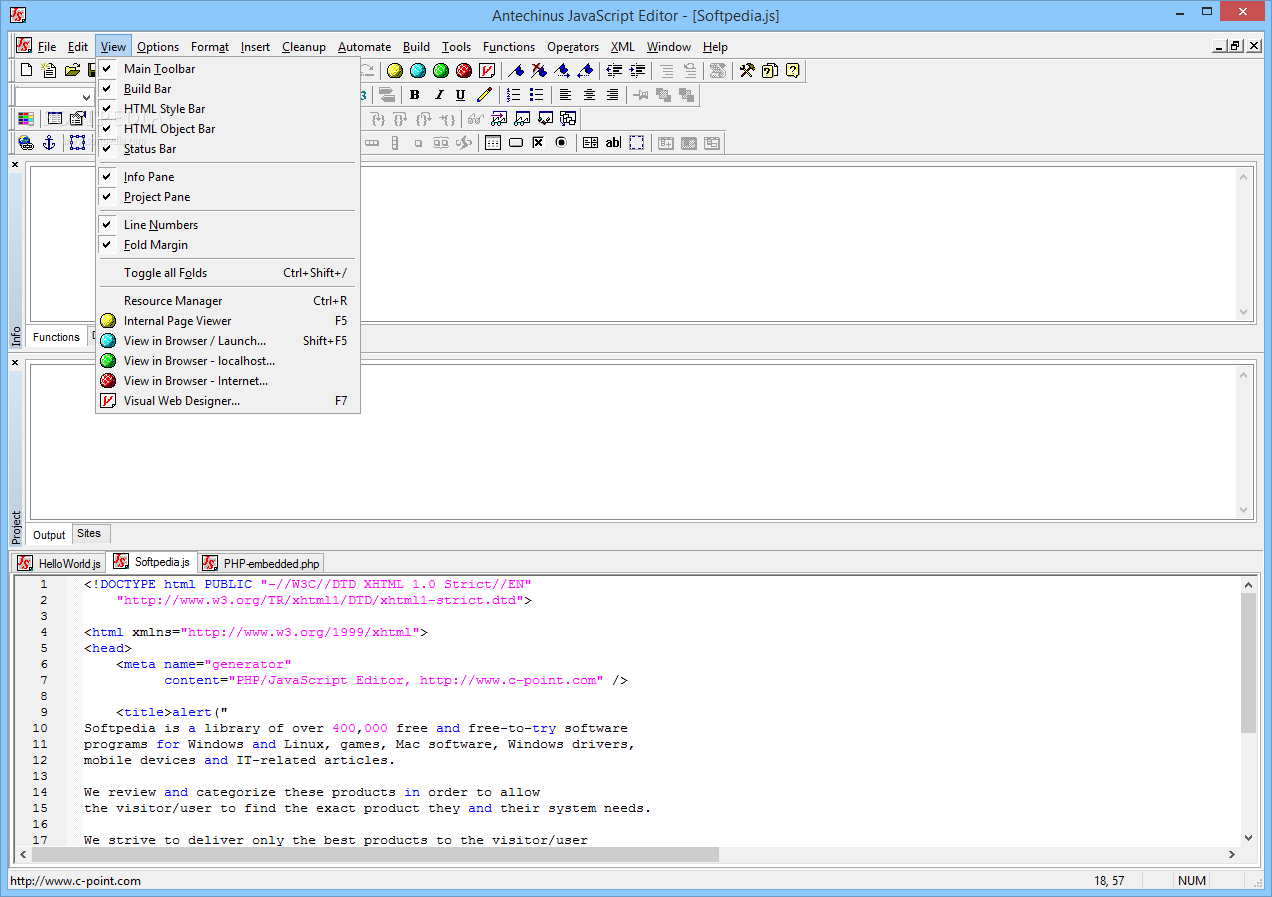Click the New file icon in main toolbar

(27, 70)
